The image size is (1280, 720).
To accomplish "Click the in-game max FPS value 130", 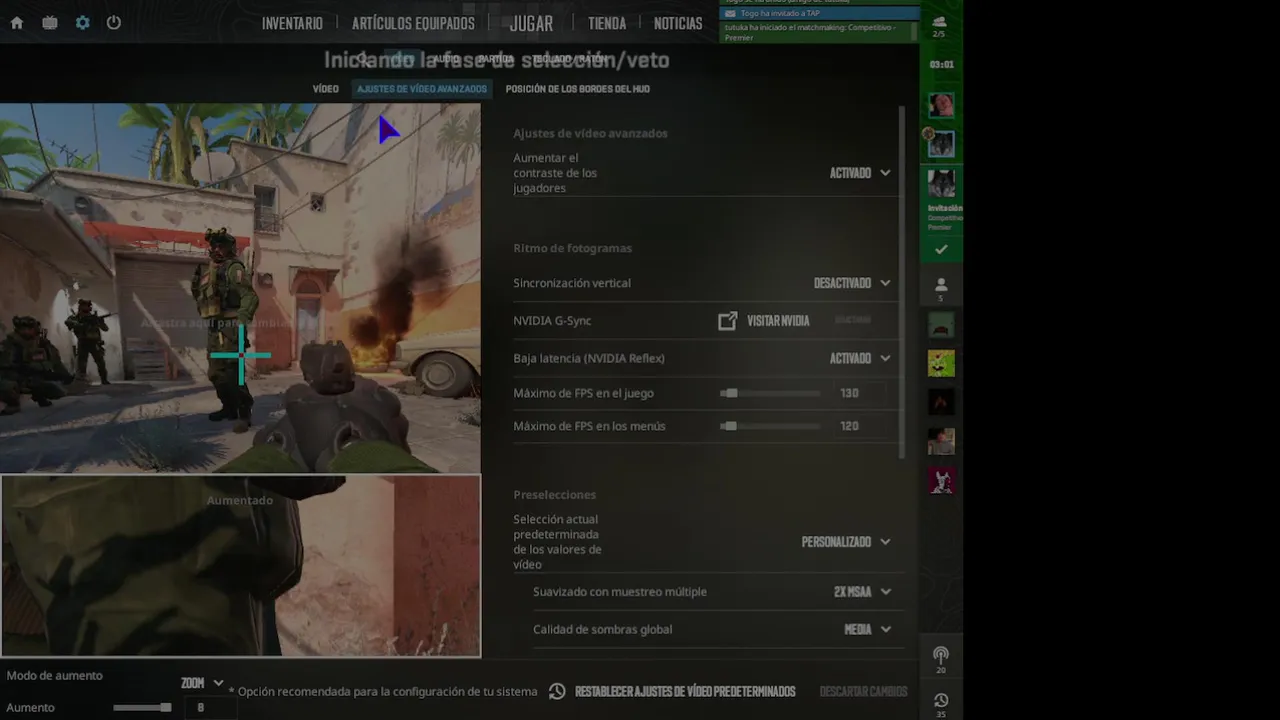I will (860, 393).
